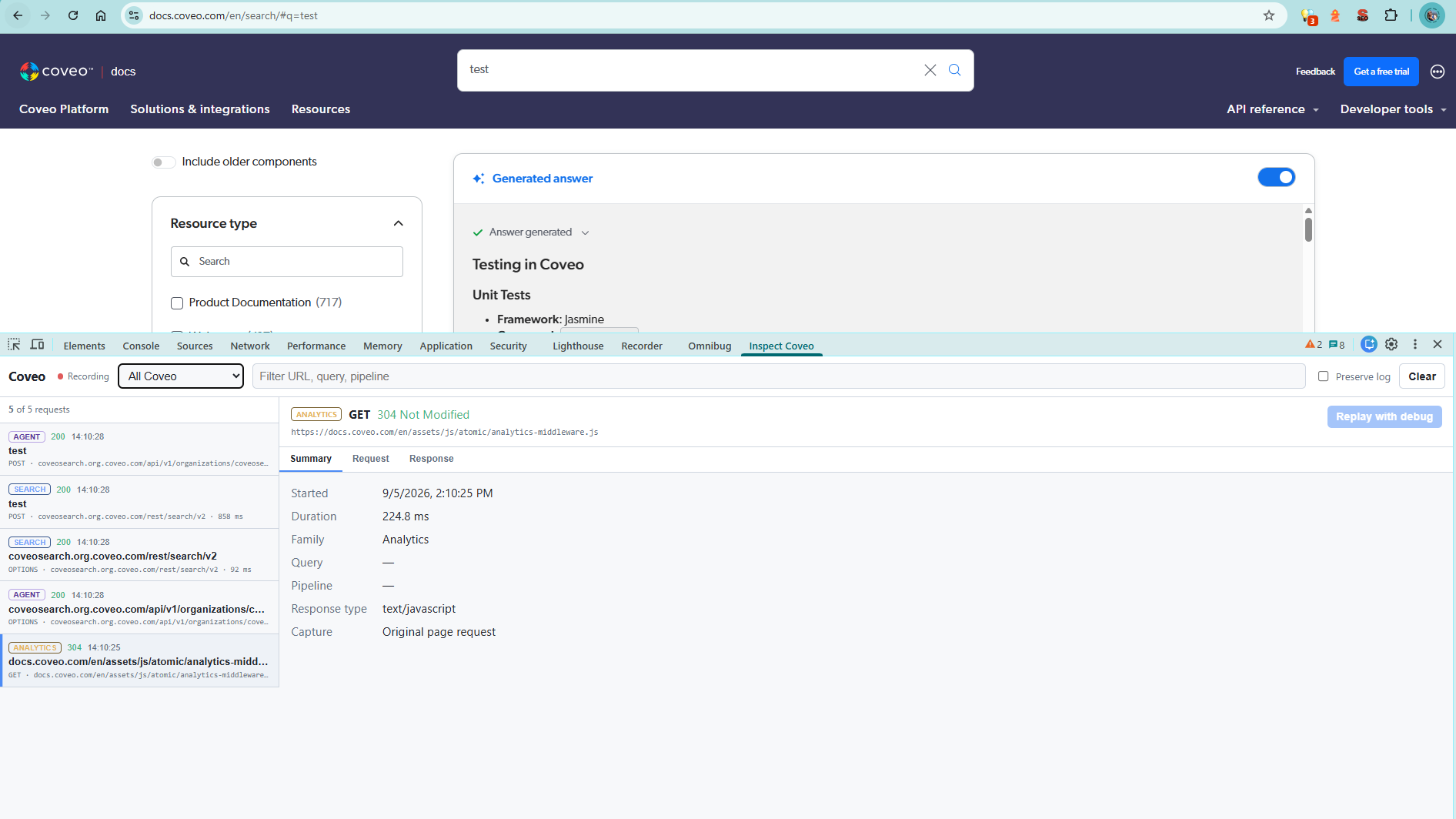The height and width of the screenshot is (819, 1456).
Task: Open the browser profile avatar
Action: [x=1431, y=15]
